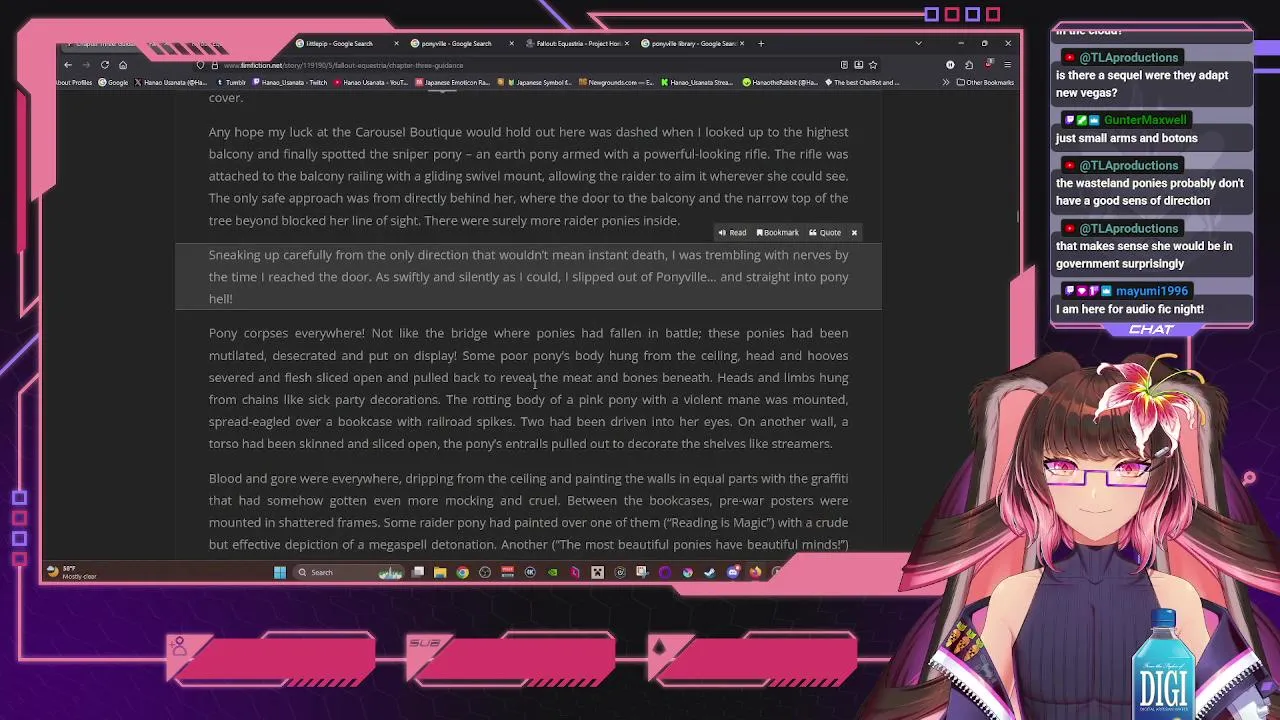The width and height of the screenshot is (1280, 720).
Task: Open Discord from taskbar
Action: coord(733,572)
